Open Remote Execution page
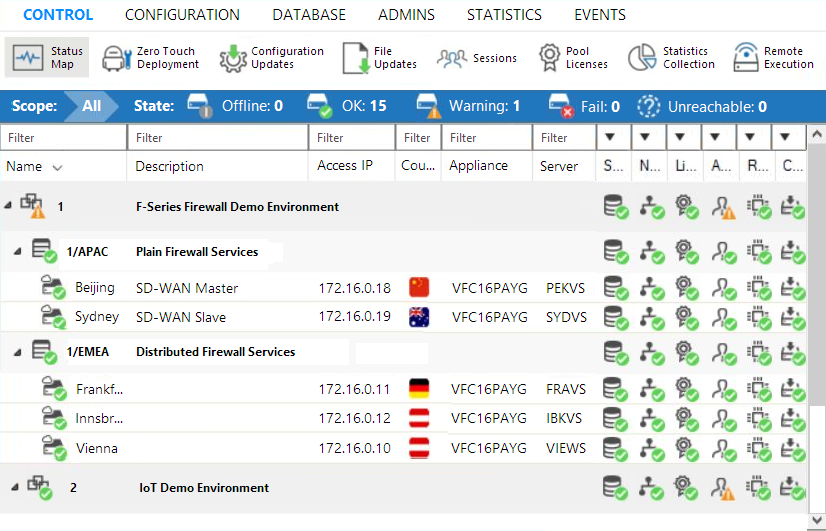 [x=774, y=58]
